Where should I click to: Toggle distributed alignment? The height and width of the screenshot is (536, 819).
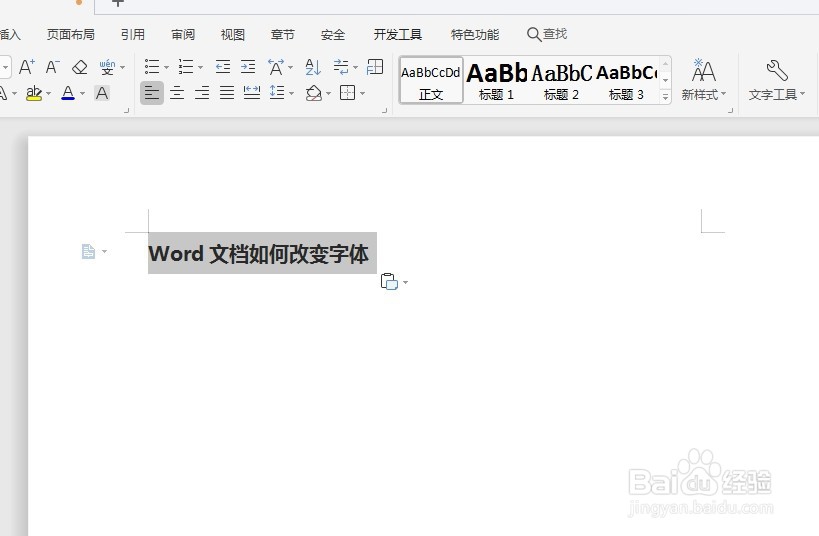(252, 93)
